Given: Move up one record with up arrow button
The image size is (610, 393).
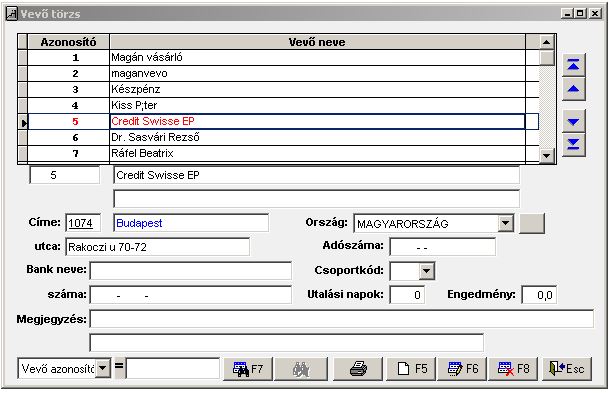Looking at the screenshot, I should point(573,89).
